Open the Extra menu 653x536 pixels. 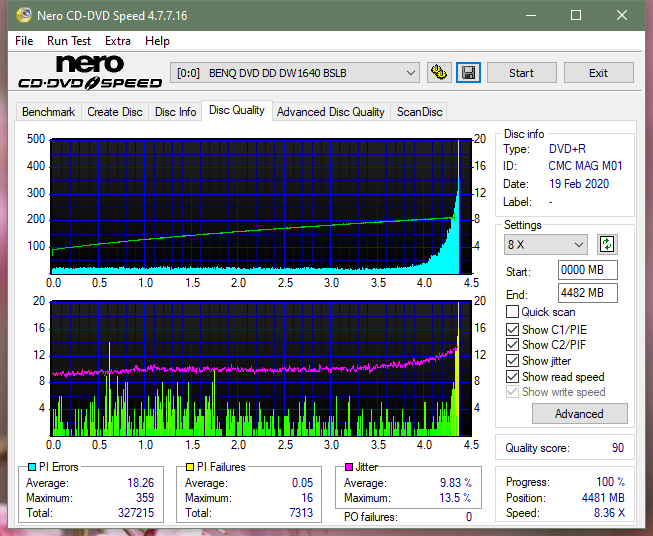click(118, 41)
